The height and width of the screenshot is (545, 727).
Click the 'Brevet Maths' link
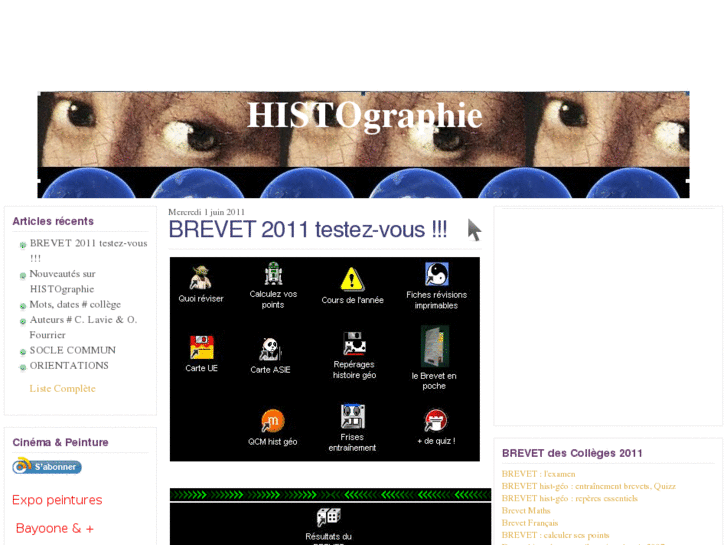point(526,510)
